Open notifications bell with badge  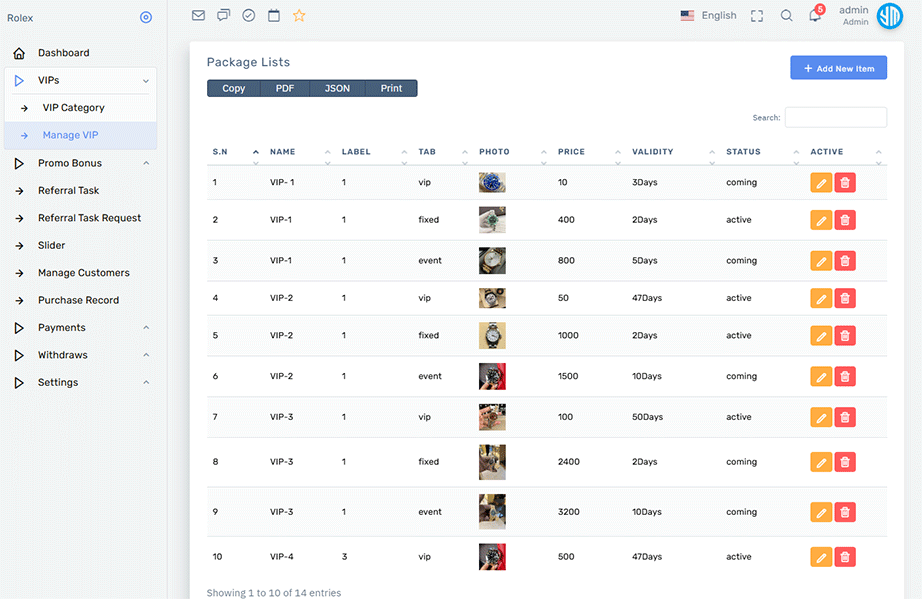tap(815, 16)
